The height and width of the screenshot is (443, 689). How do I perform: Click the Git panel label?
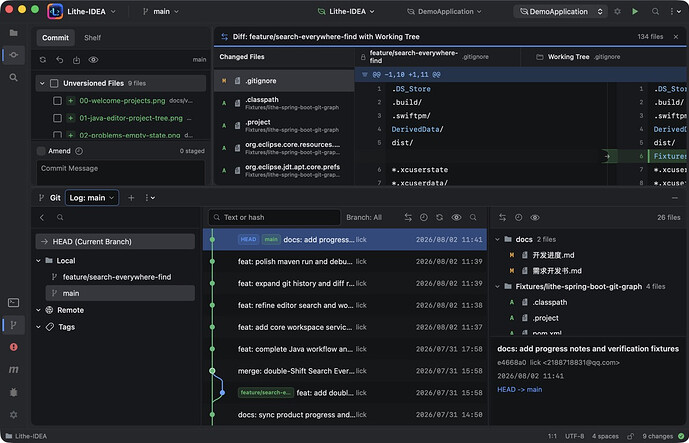[55, 198]
